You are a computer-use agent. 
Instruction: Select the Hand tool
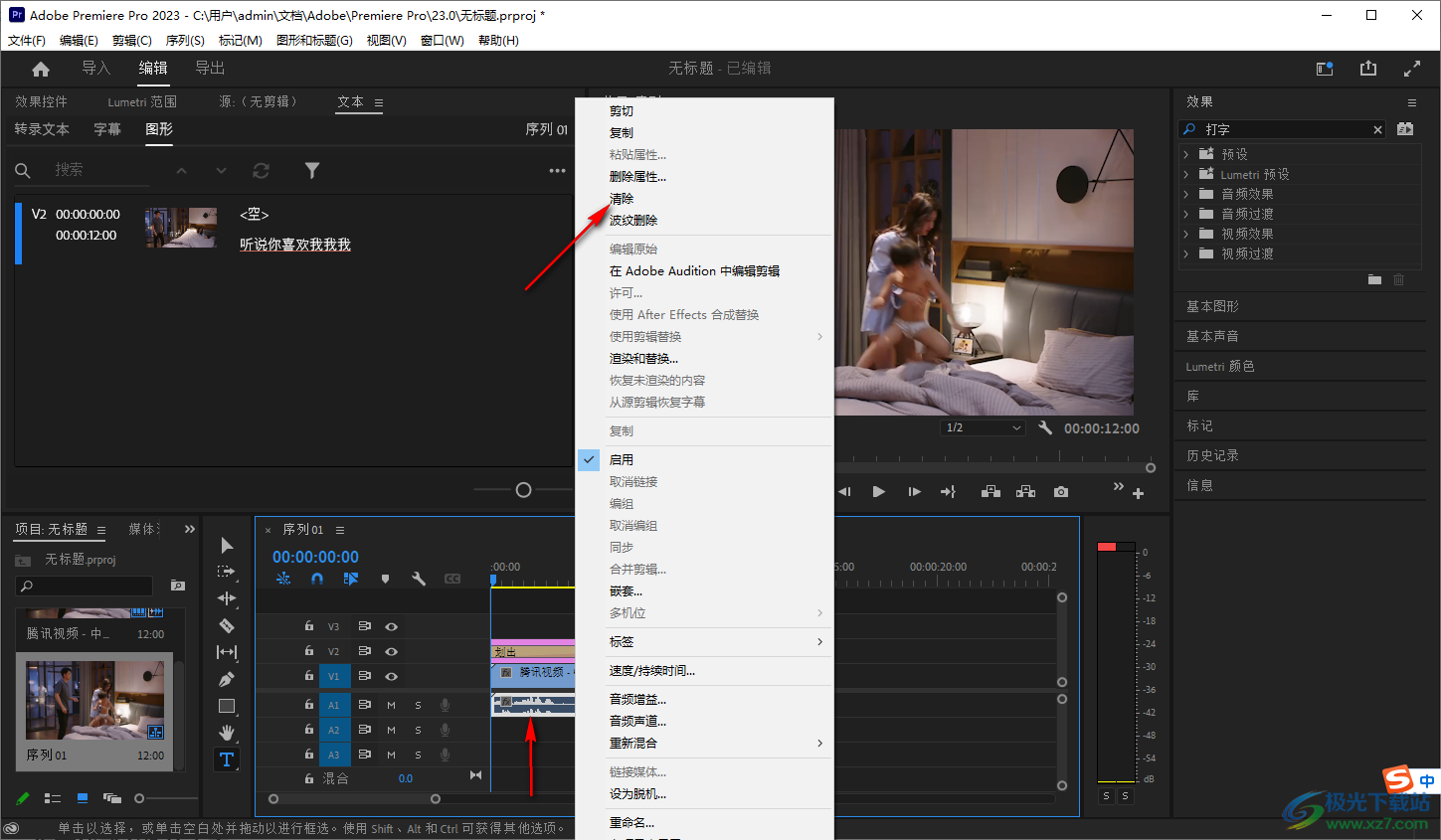[x=227, y=733]
